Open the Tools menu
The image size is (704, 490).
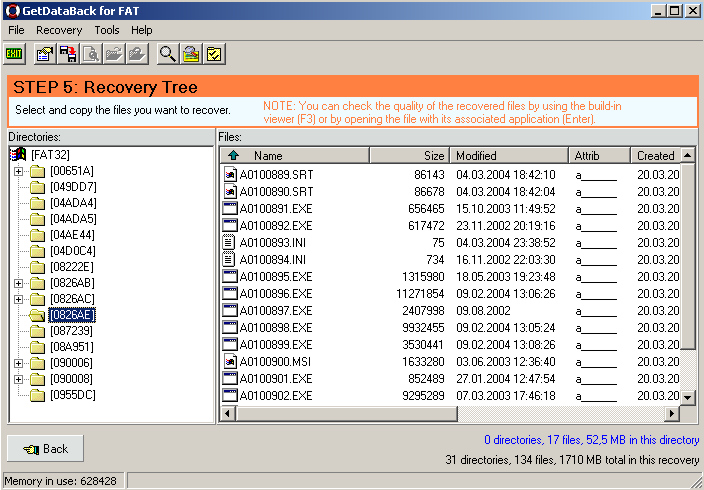106,30
